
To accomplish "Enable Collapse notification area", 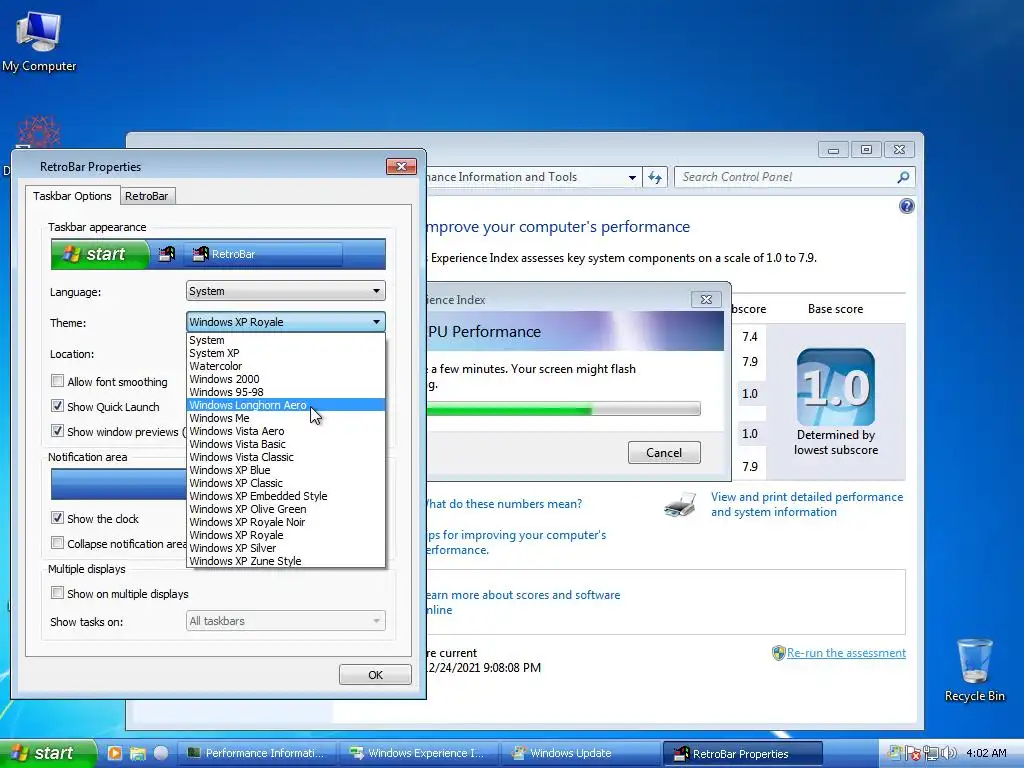I will pos(57,543).
